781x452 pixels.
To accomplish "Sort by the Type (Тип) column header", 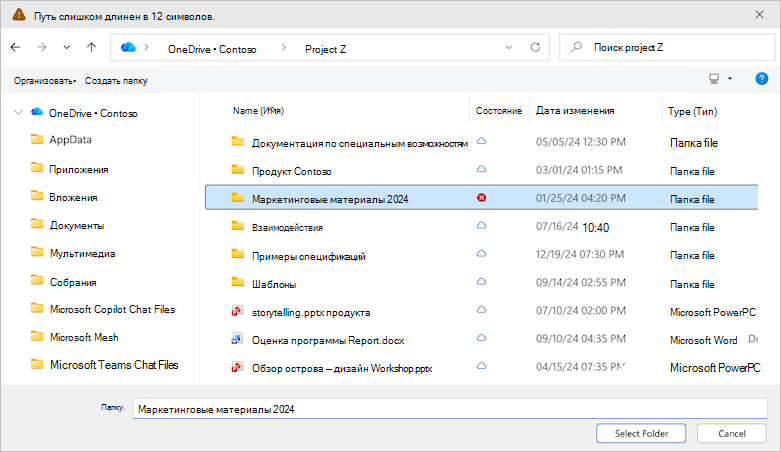I will 692,111.
